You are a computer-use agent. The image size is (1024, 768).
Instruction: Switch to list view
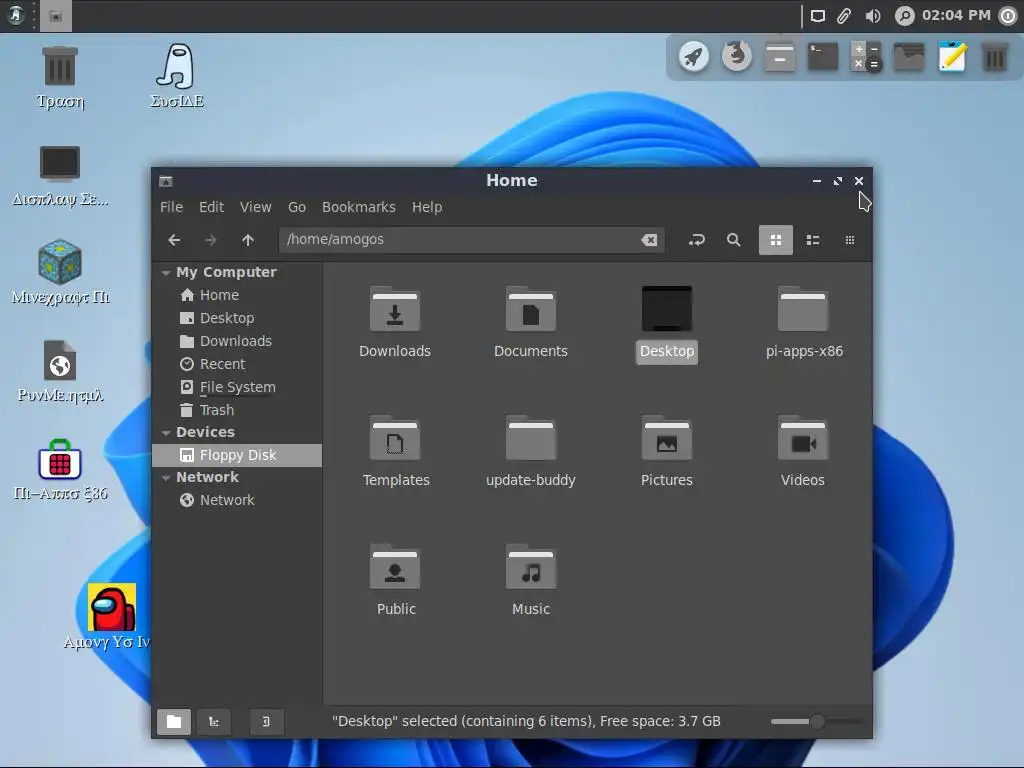tap(812, 240)
